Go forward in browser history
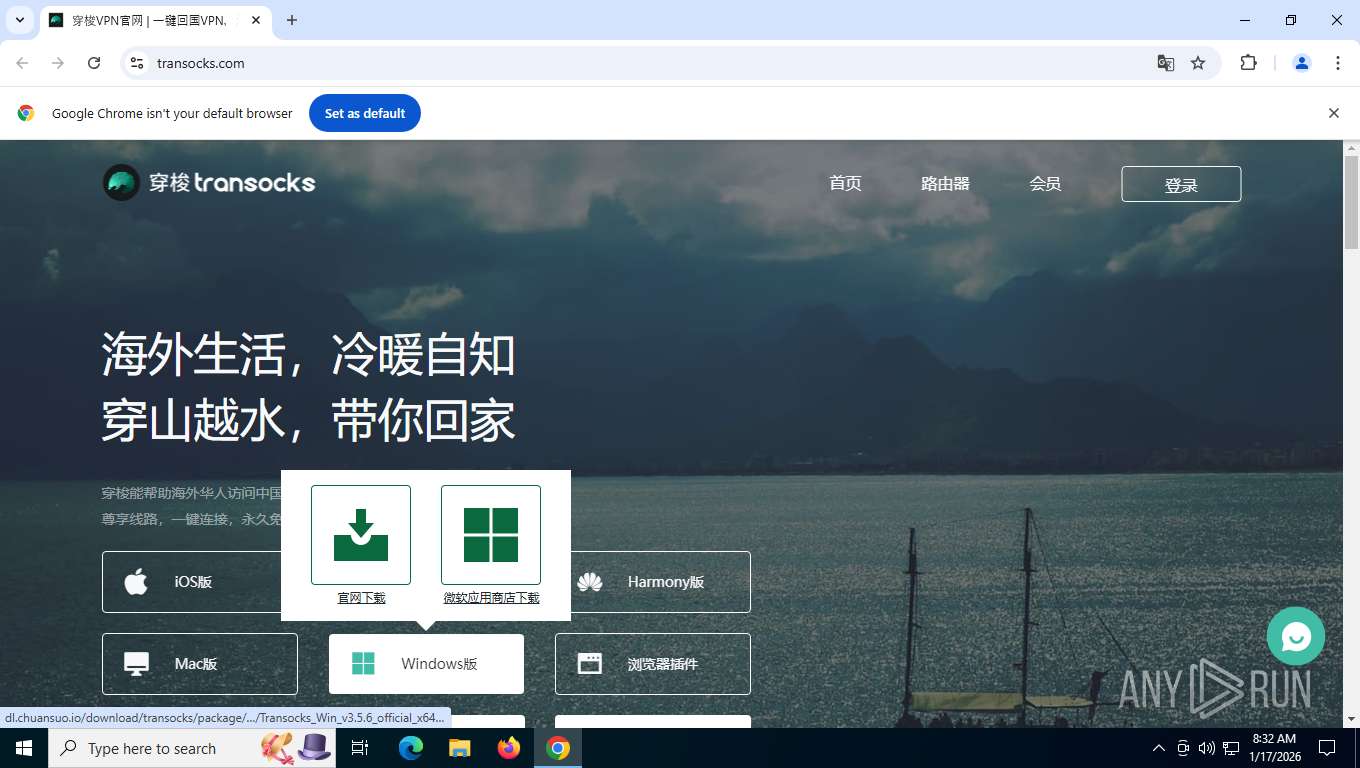 click(x=58, y=63)
